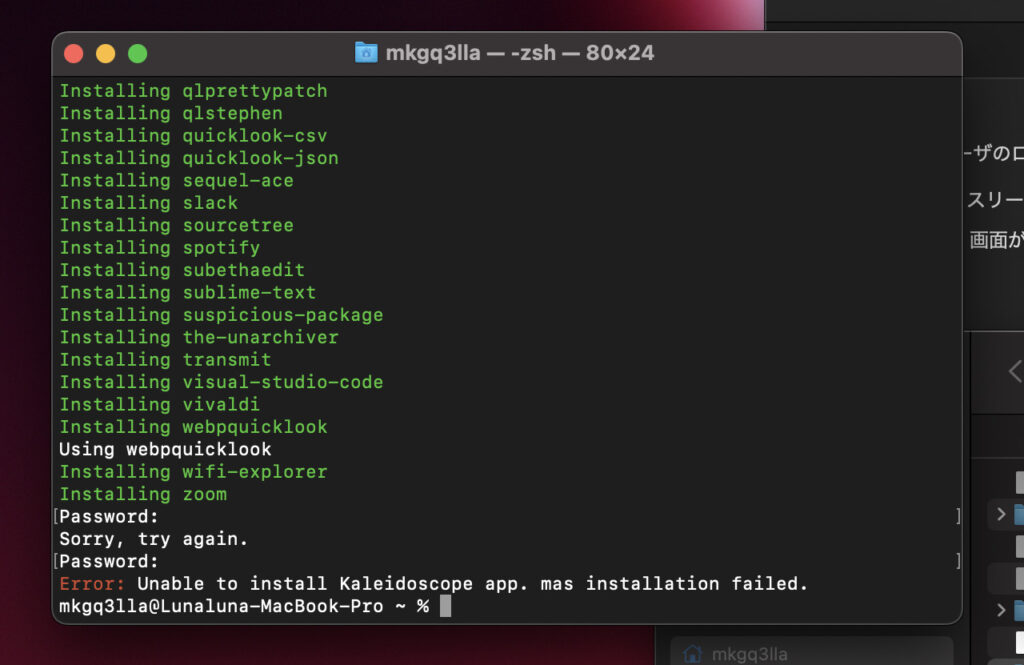Image resolution: width=1024 pixels, height=665 pixels.
Task: Click the line 'Installing suspicious-package'
Action: click(221, 315)
